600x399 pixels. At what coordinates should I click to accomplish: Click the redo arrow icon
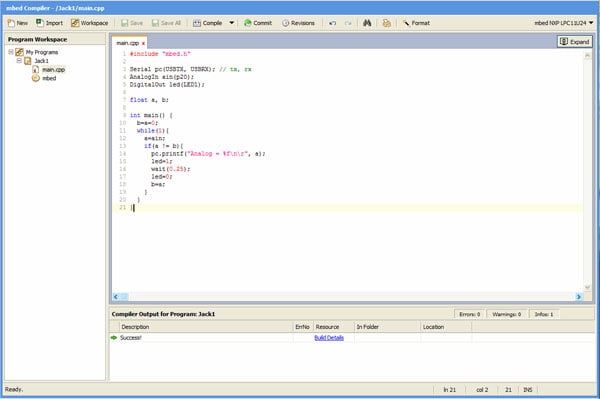[348, 23]
